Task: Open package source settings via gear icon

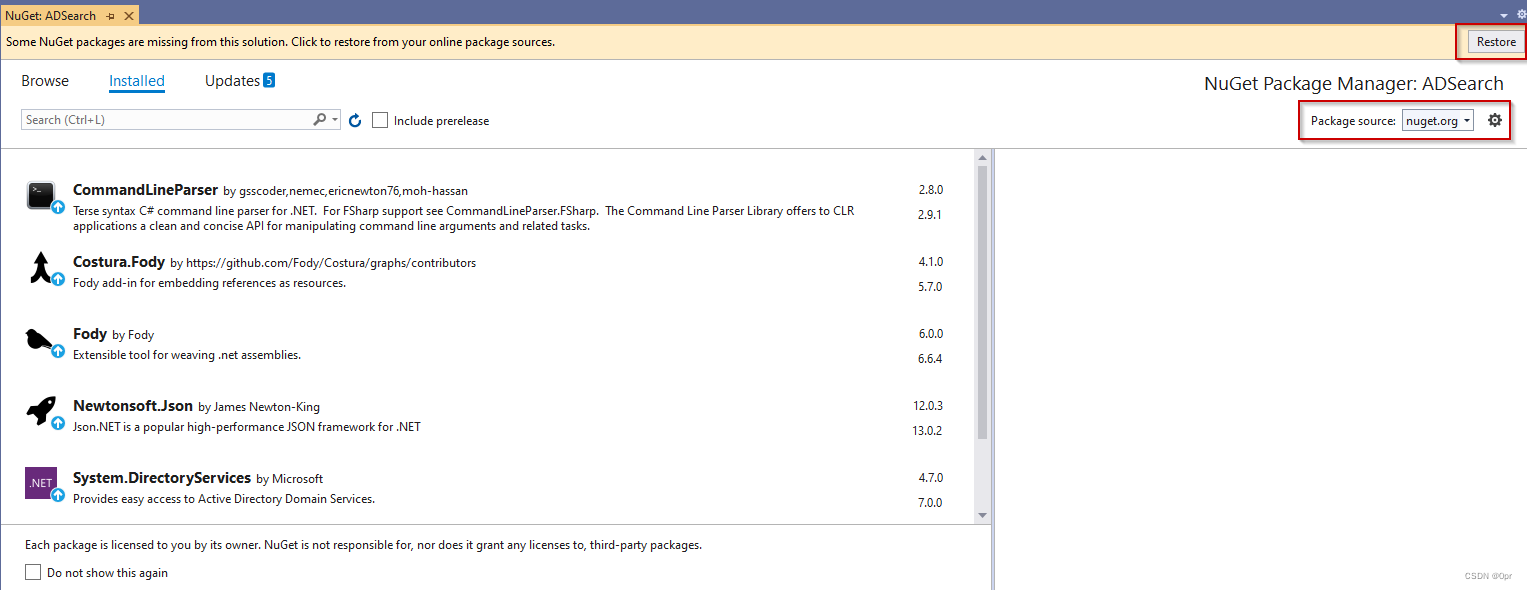Action: point(1495,119)
